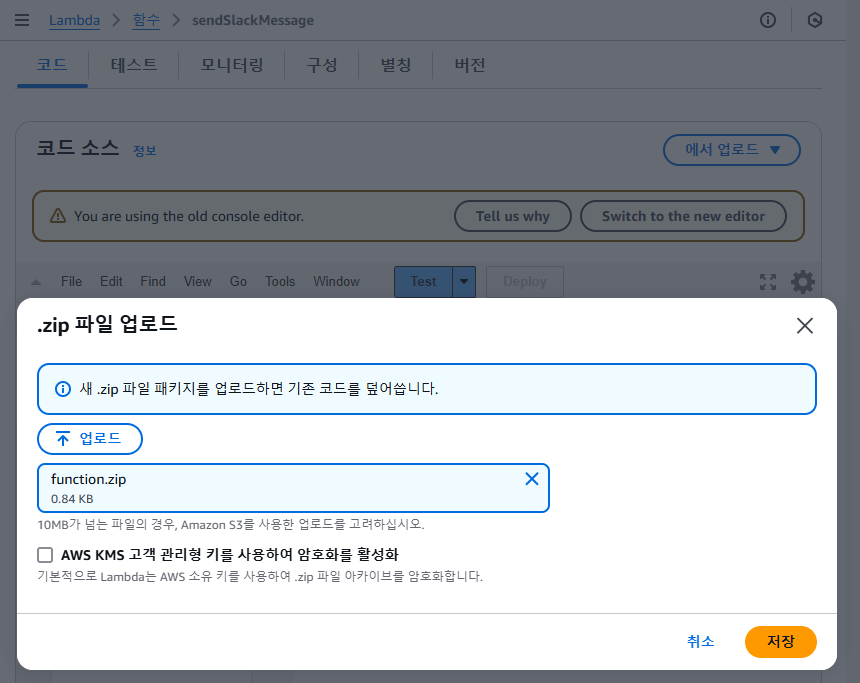Open the 함수 breadcrumb link
Screen dimensions: 860x683
pyautogui.click(x=146, y=21)
